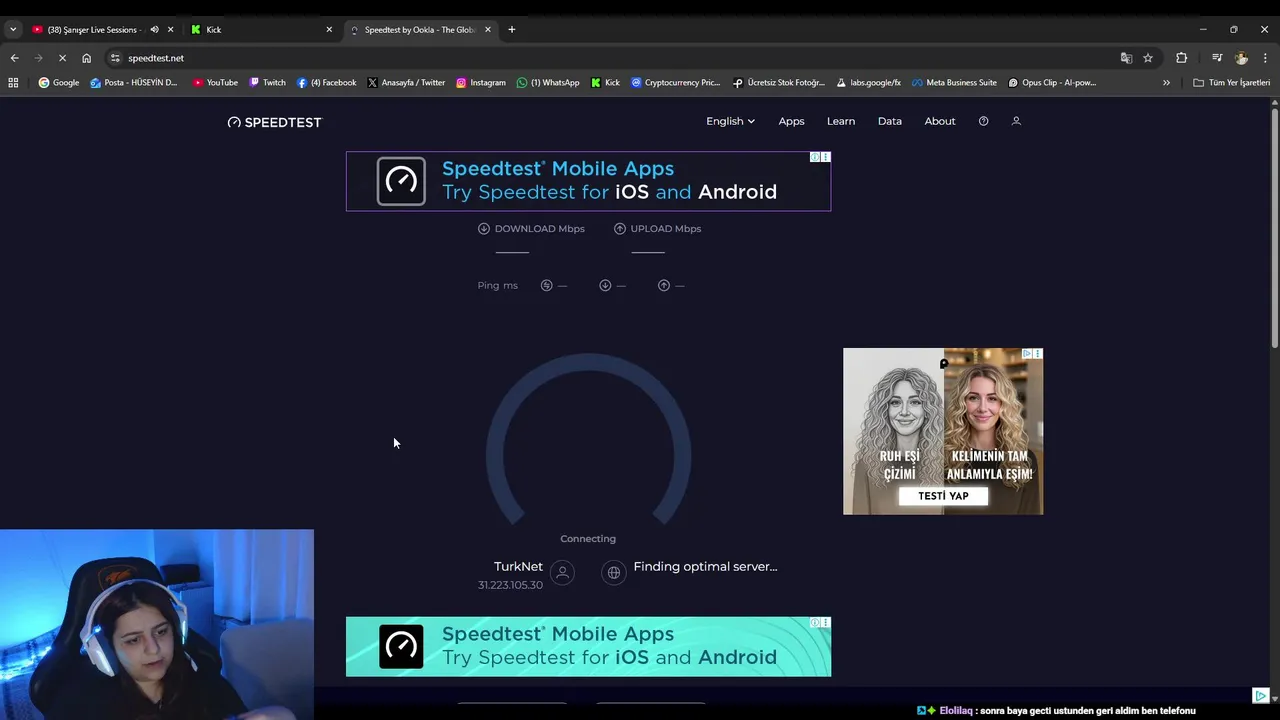Click the upload latency icon in ping row
The height and width of the screenshot is (720, 1280).
tap(664, 285)
